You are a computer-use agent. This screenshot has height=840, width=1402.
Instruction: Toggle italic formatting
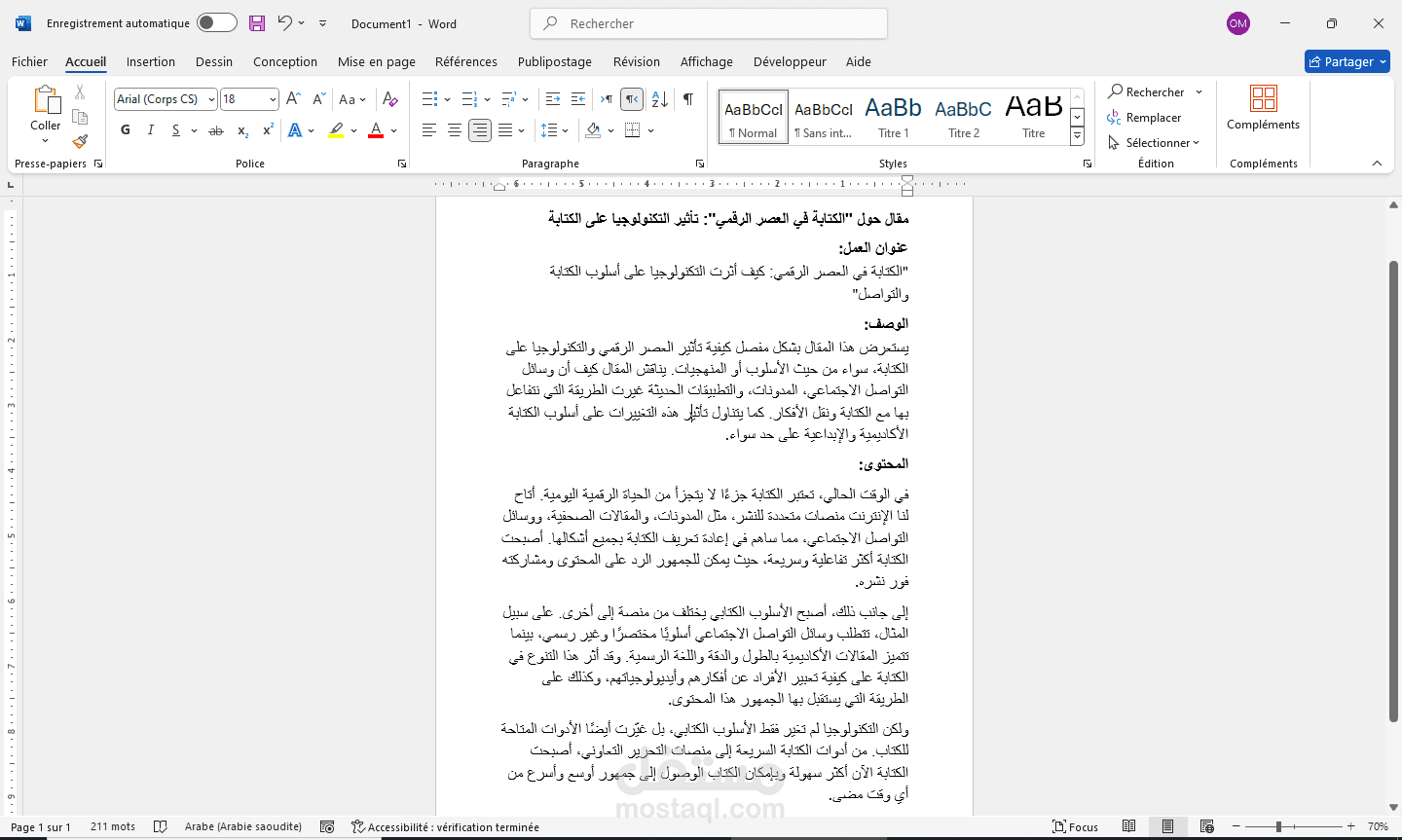[x=150, y=130]
